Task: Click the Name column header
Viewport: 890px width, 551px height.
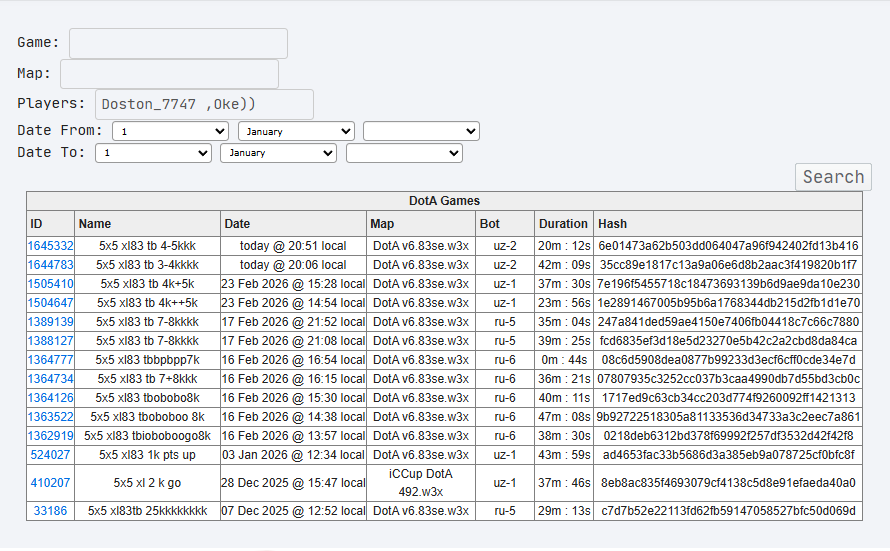Action: [x=148, y=224]
